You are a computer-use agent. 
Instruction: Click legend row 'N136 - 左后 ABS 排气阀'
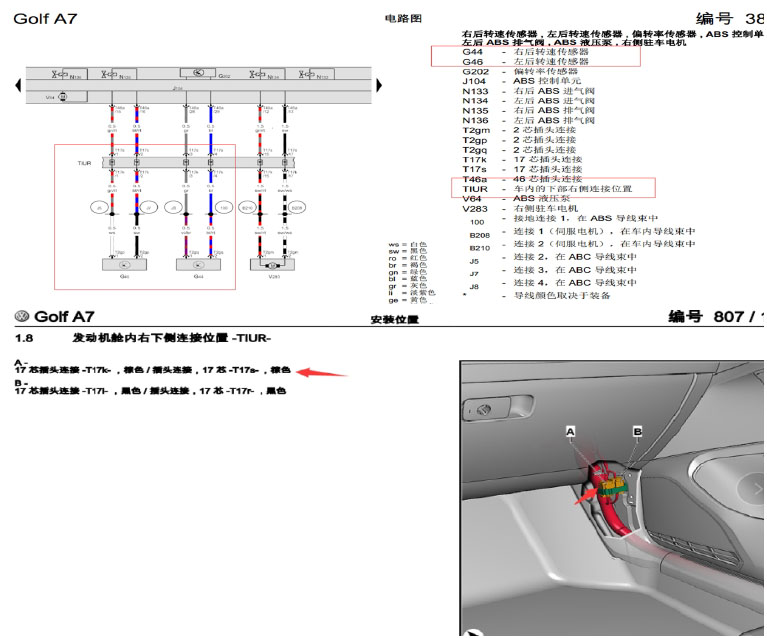tap(529, 120)
